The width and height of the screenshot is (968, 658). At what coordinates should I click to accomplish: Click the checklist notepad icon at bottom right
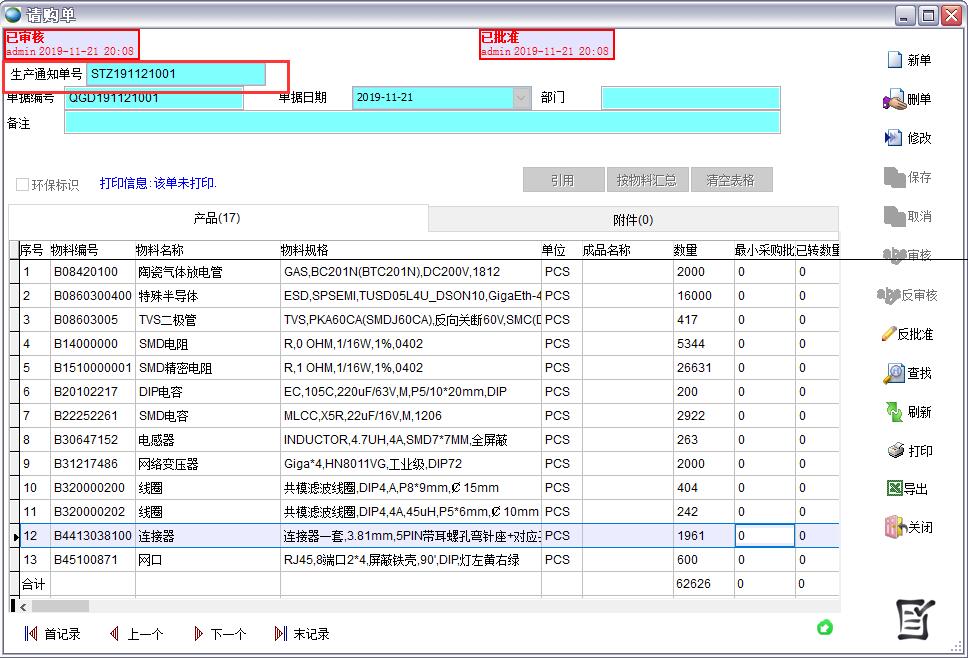click(915, 620)
